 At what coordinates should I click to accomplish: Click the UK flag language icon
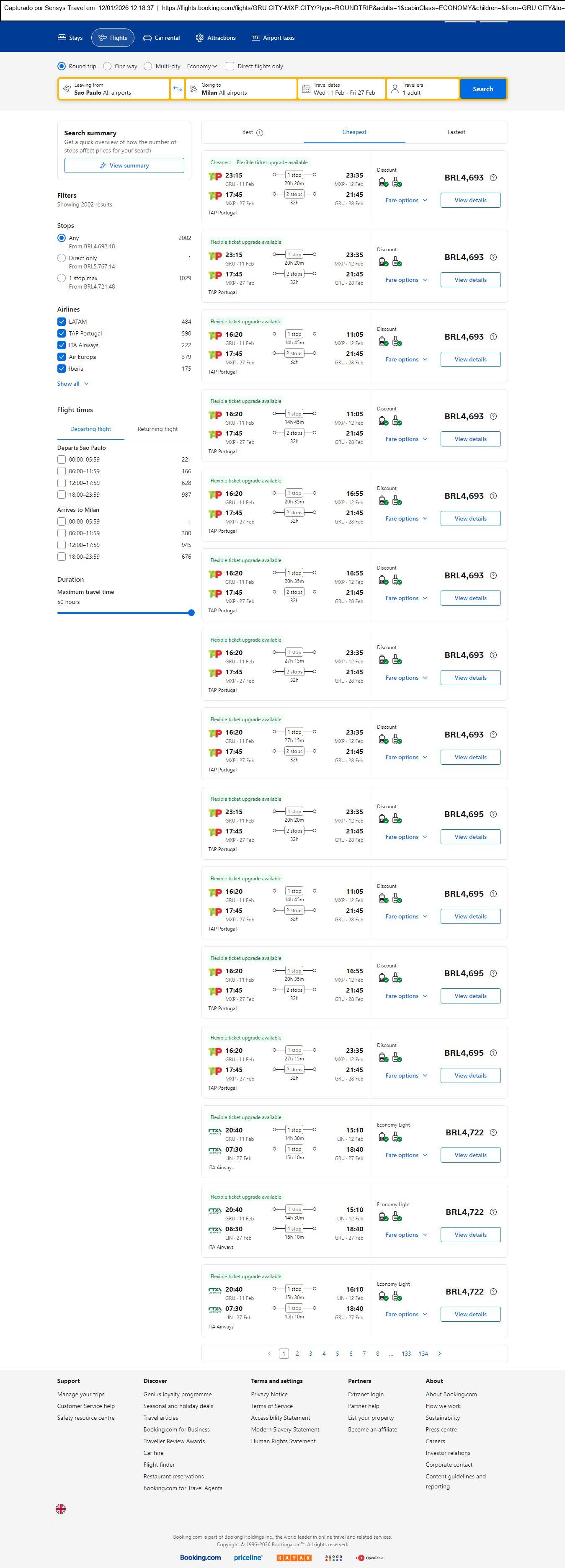tap(61, 1509)
